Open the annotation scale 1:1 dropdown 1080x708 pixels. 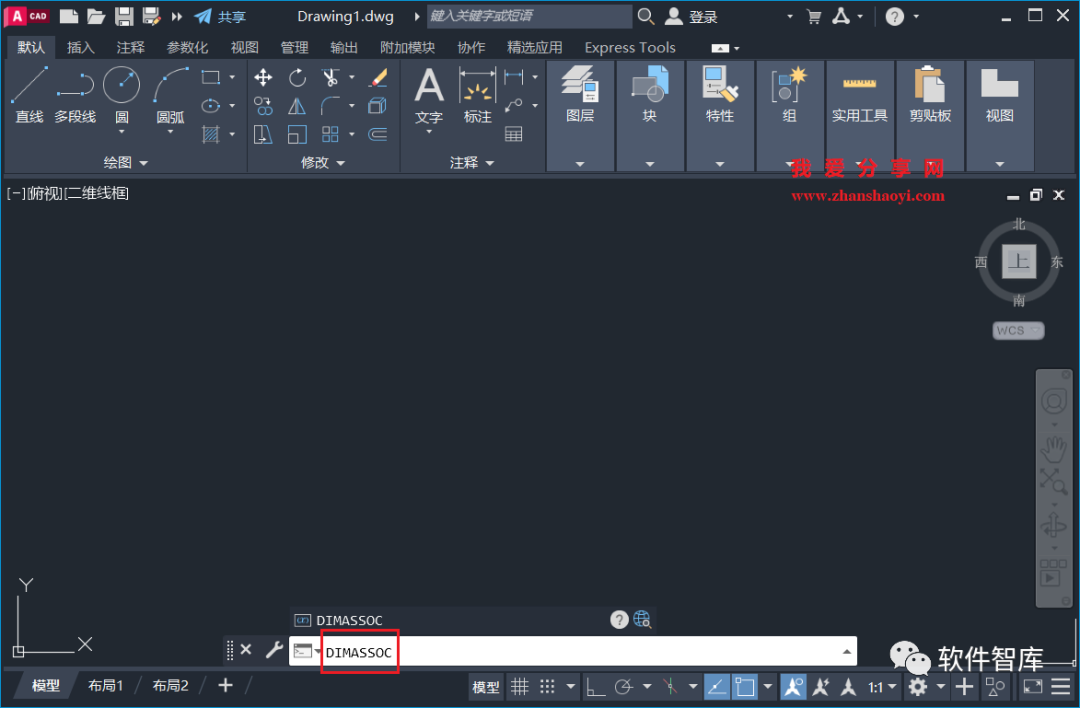[878, 686]
